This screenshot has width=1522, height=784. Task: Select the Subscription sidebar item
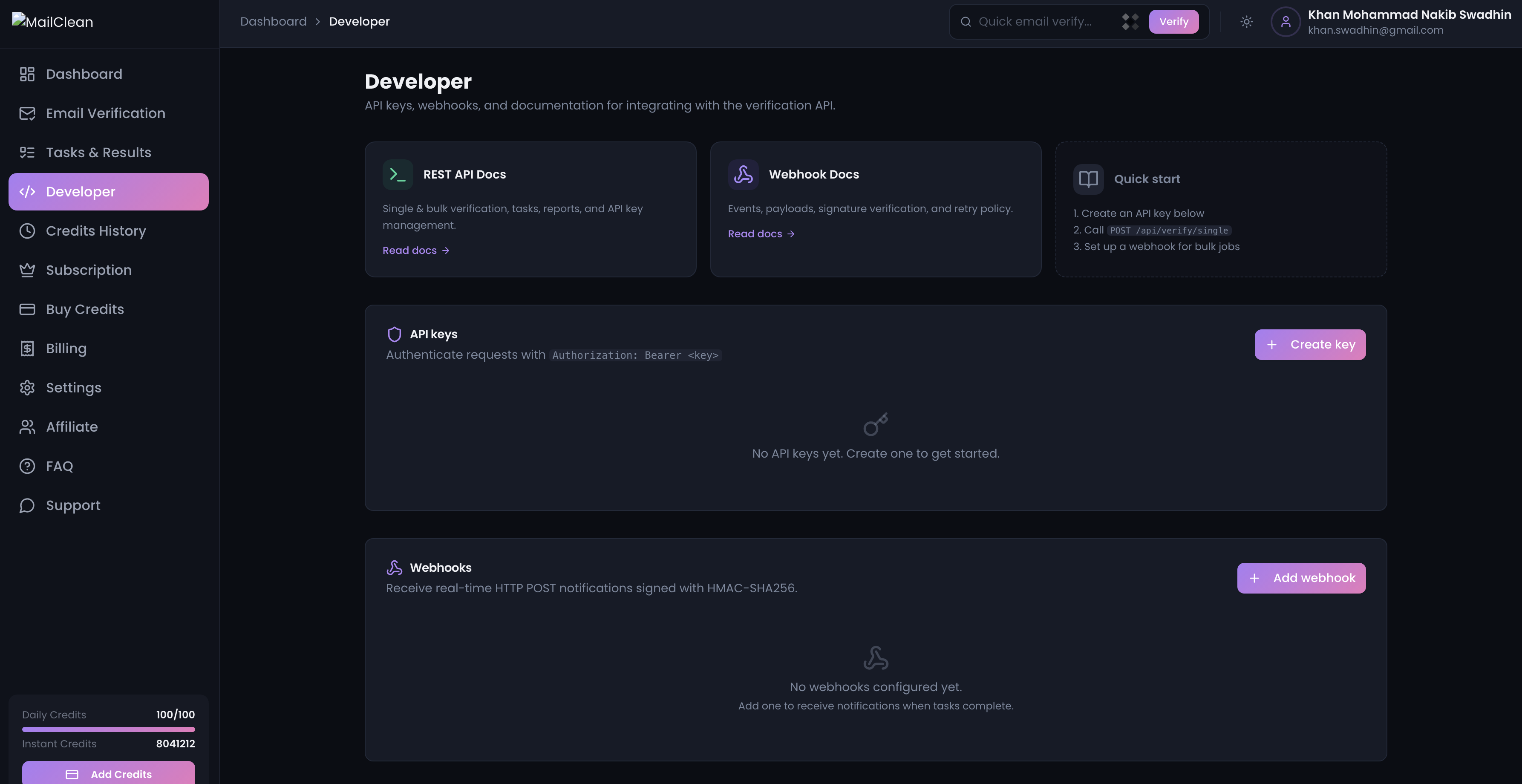coord(89,270)
